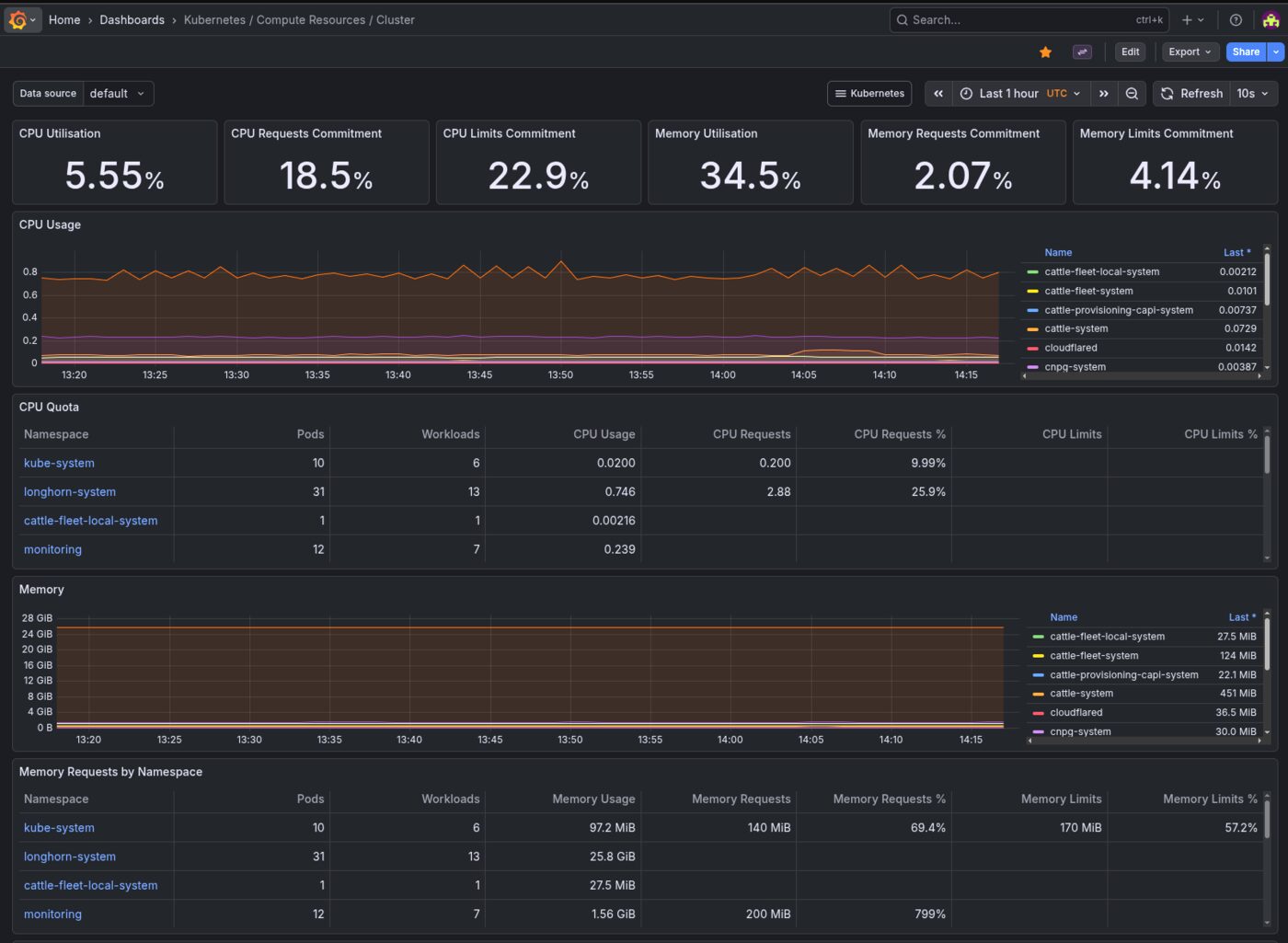Open cattle-fleet-local-system link in CPU Quota table

coord(90,521)
